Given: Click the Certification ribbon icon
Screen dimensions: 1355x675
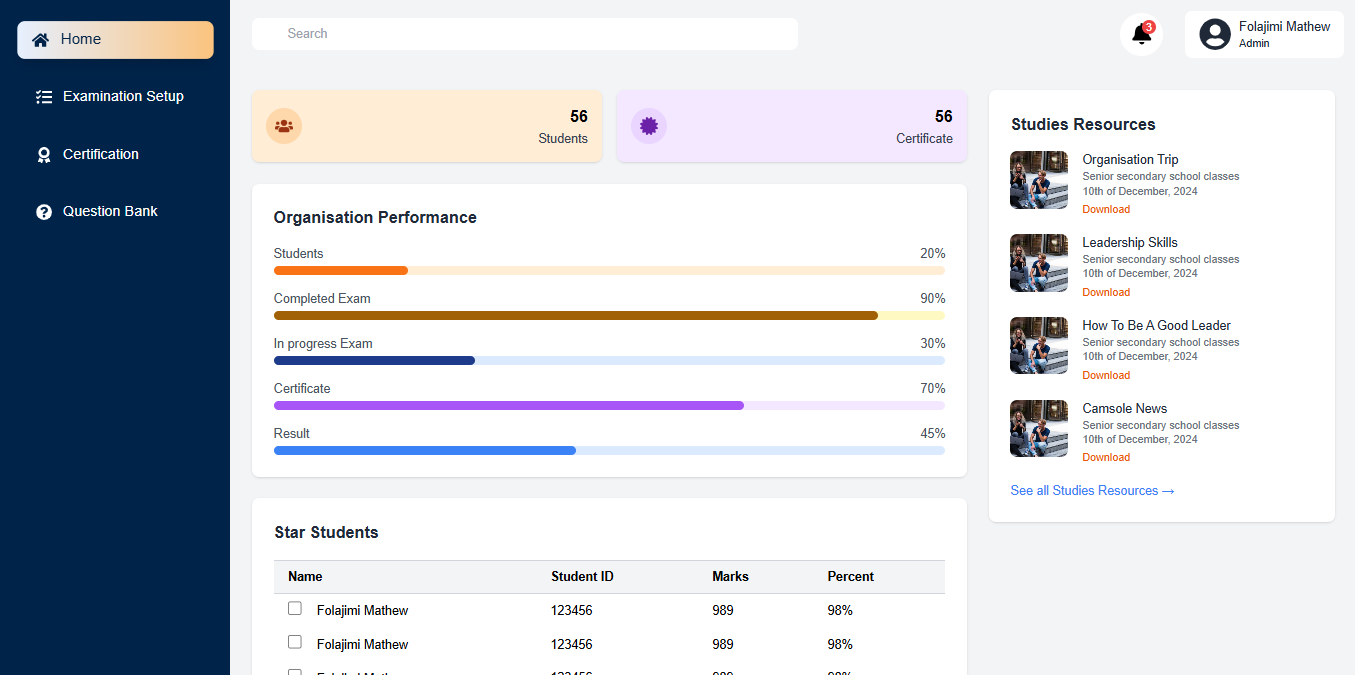Looking at the screenshot, I should pyautogui.click(x=44, y=155).
